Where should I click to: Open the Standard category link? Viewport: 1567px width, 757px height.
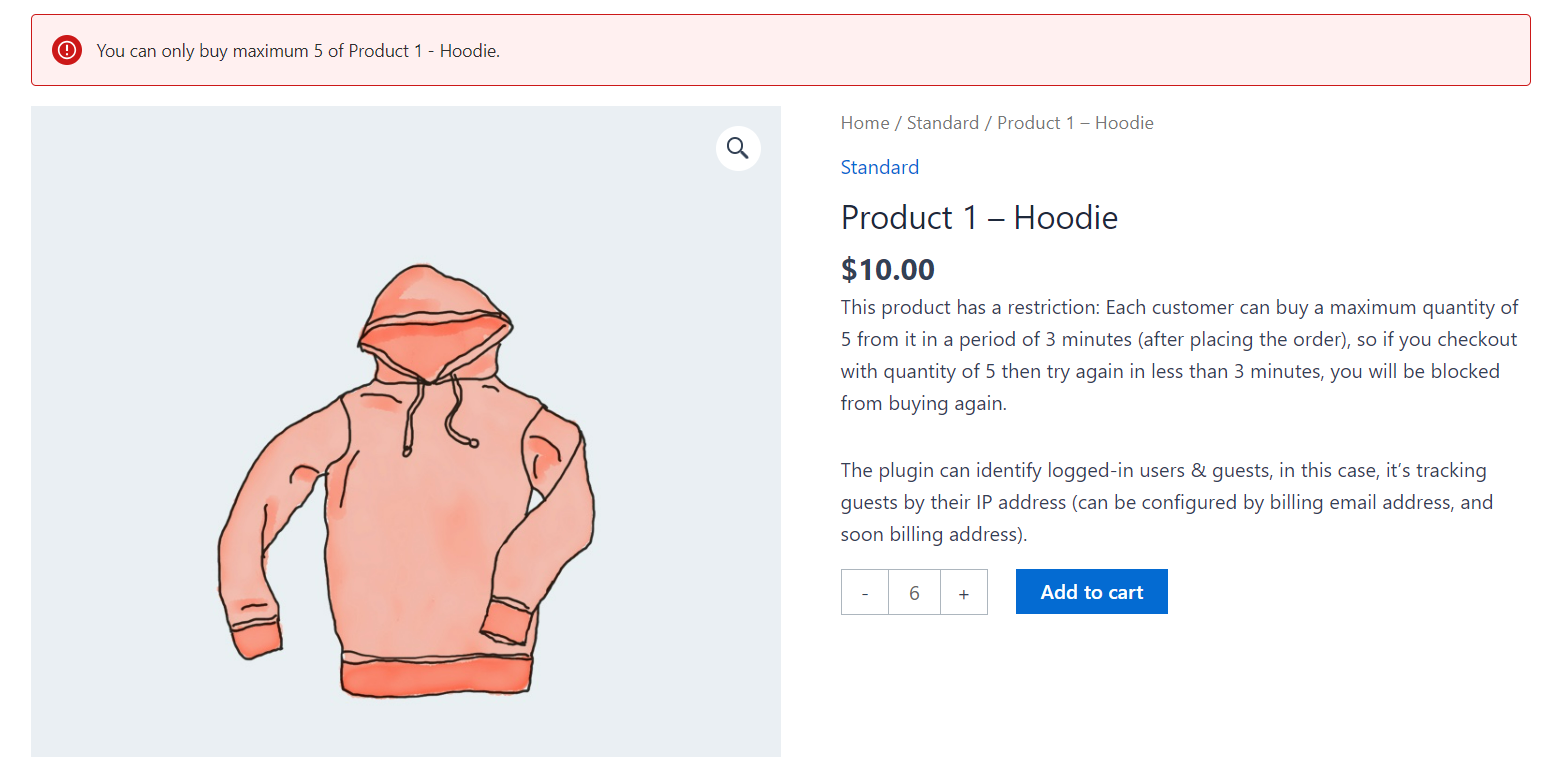[879, 166]
